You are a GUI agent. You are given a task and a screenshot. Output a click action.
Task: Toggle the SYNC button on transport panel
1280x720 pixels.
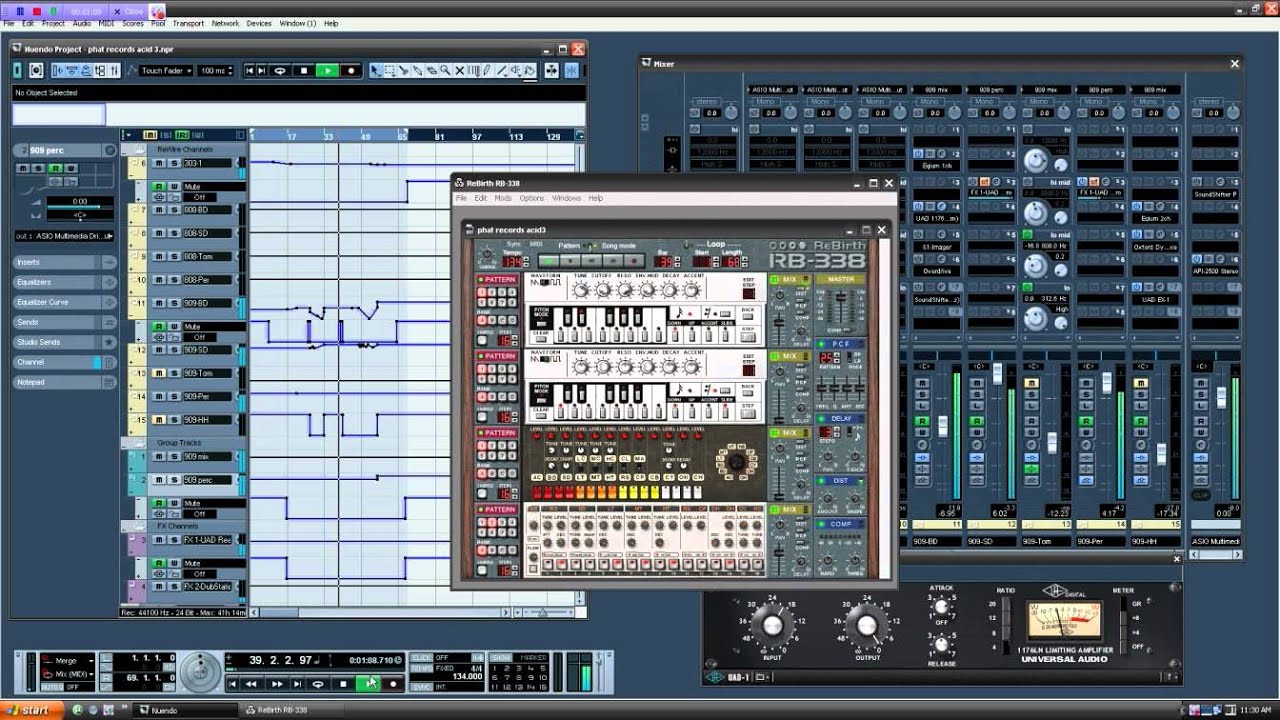point(421,686)
